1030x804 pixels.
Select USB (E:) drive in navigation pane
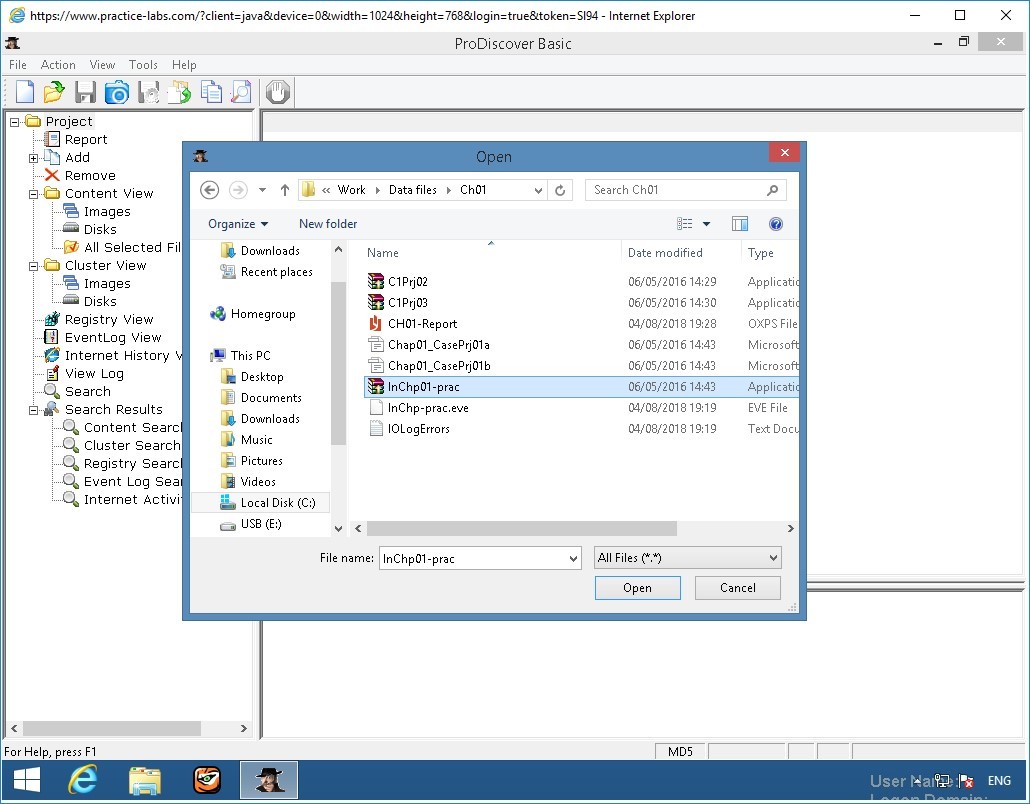[260, 524]
